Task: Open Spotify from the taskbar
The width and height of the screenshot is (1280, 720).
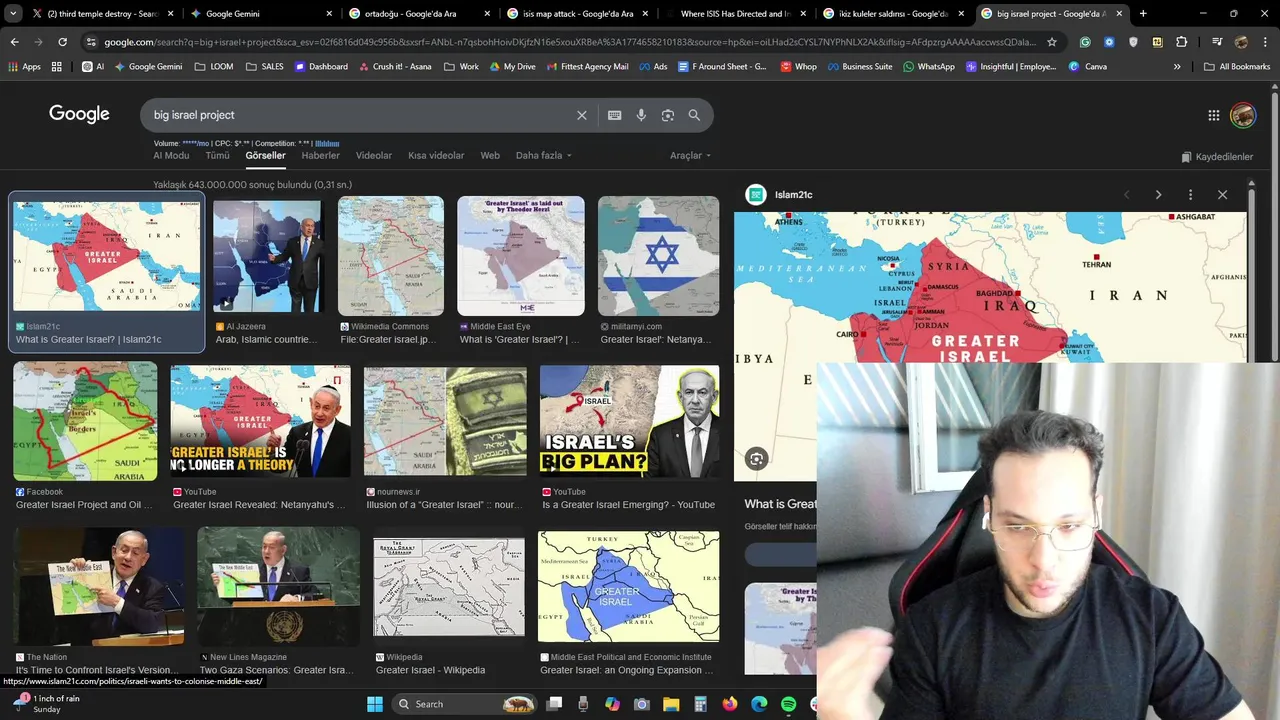Action: point(788,704)
